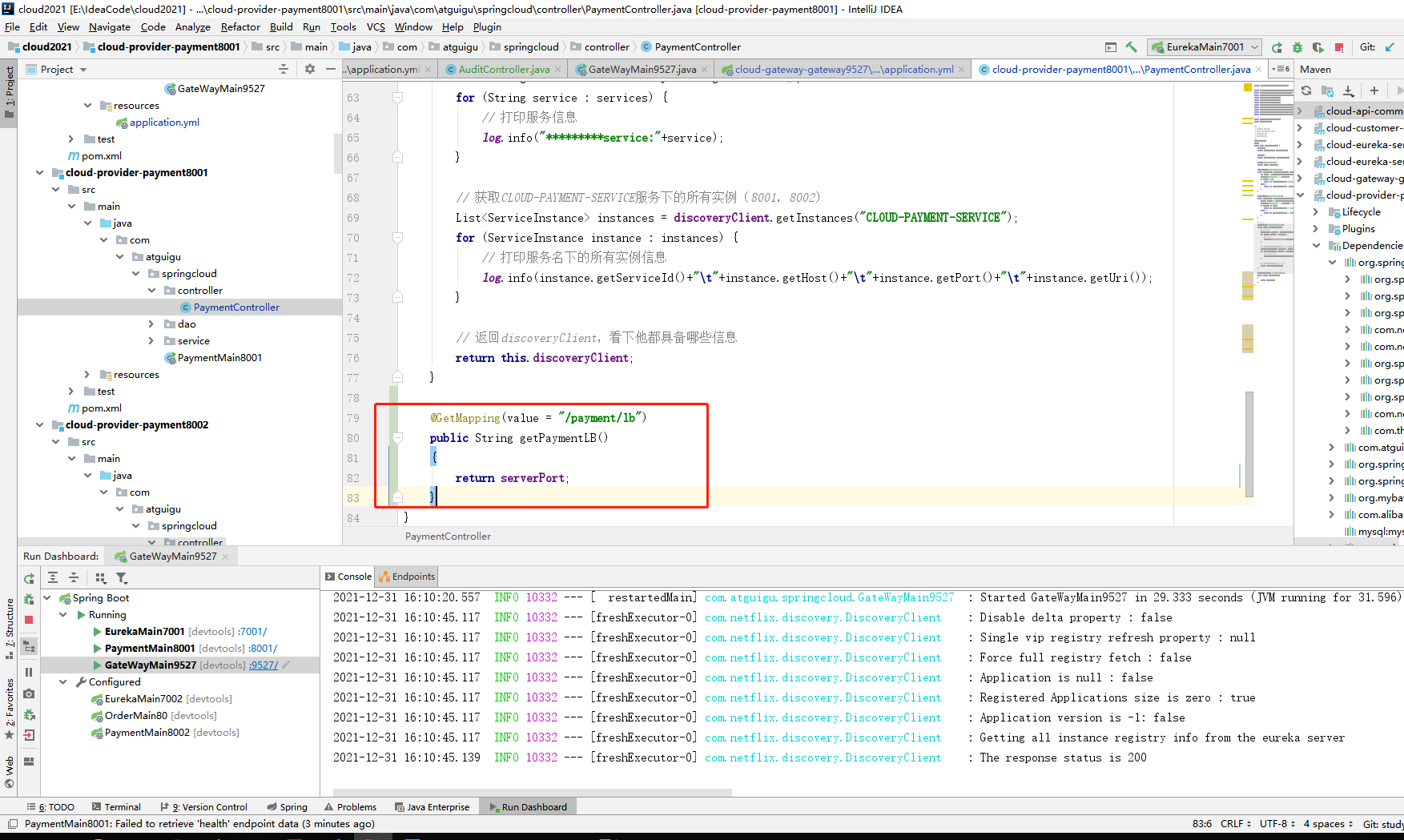Click Run Dashboard collapse all icon

click(x=74, y=577)
